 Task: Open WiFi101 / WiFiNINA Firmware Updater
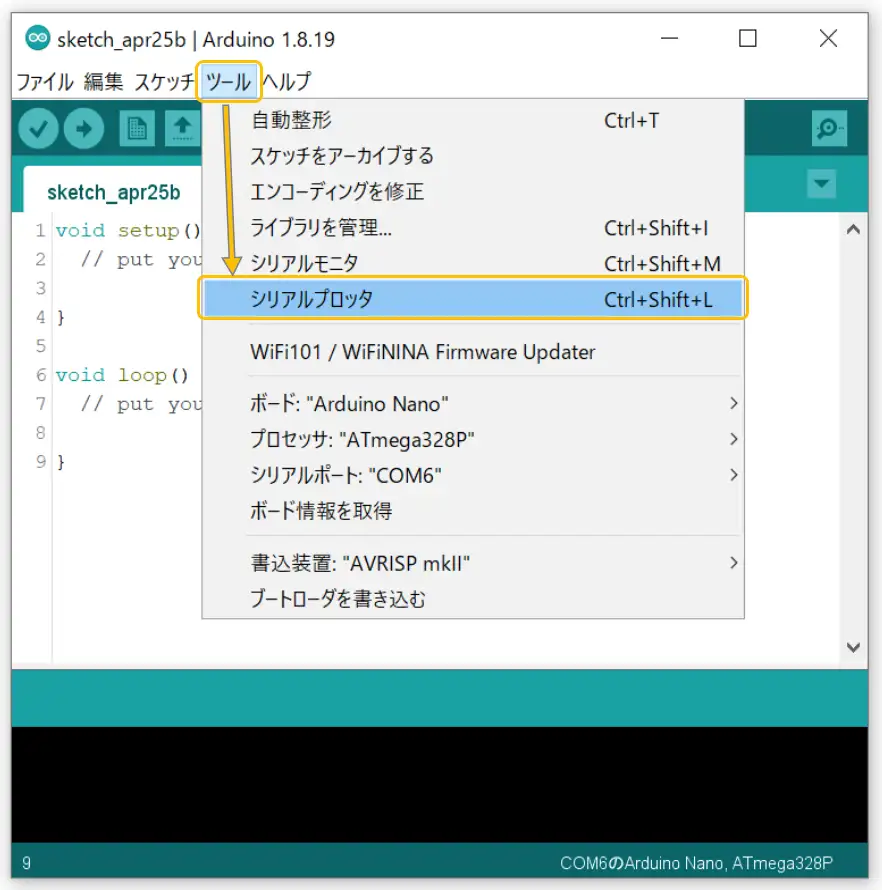(473, 352)
